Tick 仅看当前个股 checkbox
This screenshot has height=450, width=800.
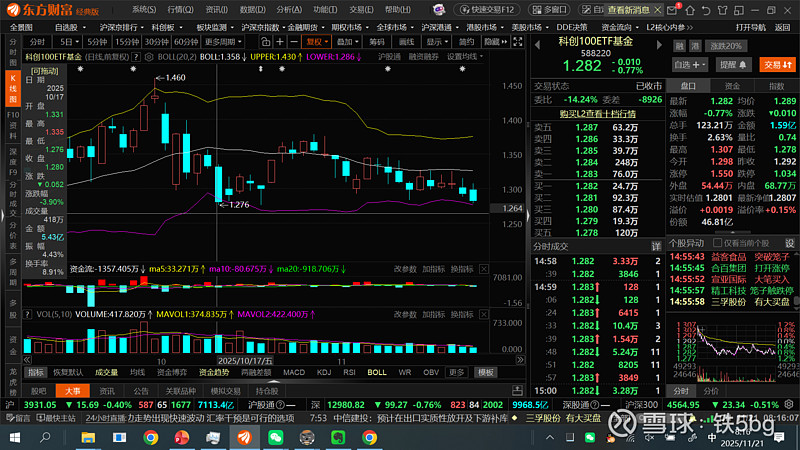point(717,243)
